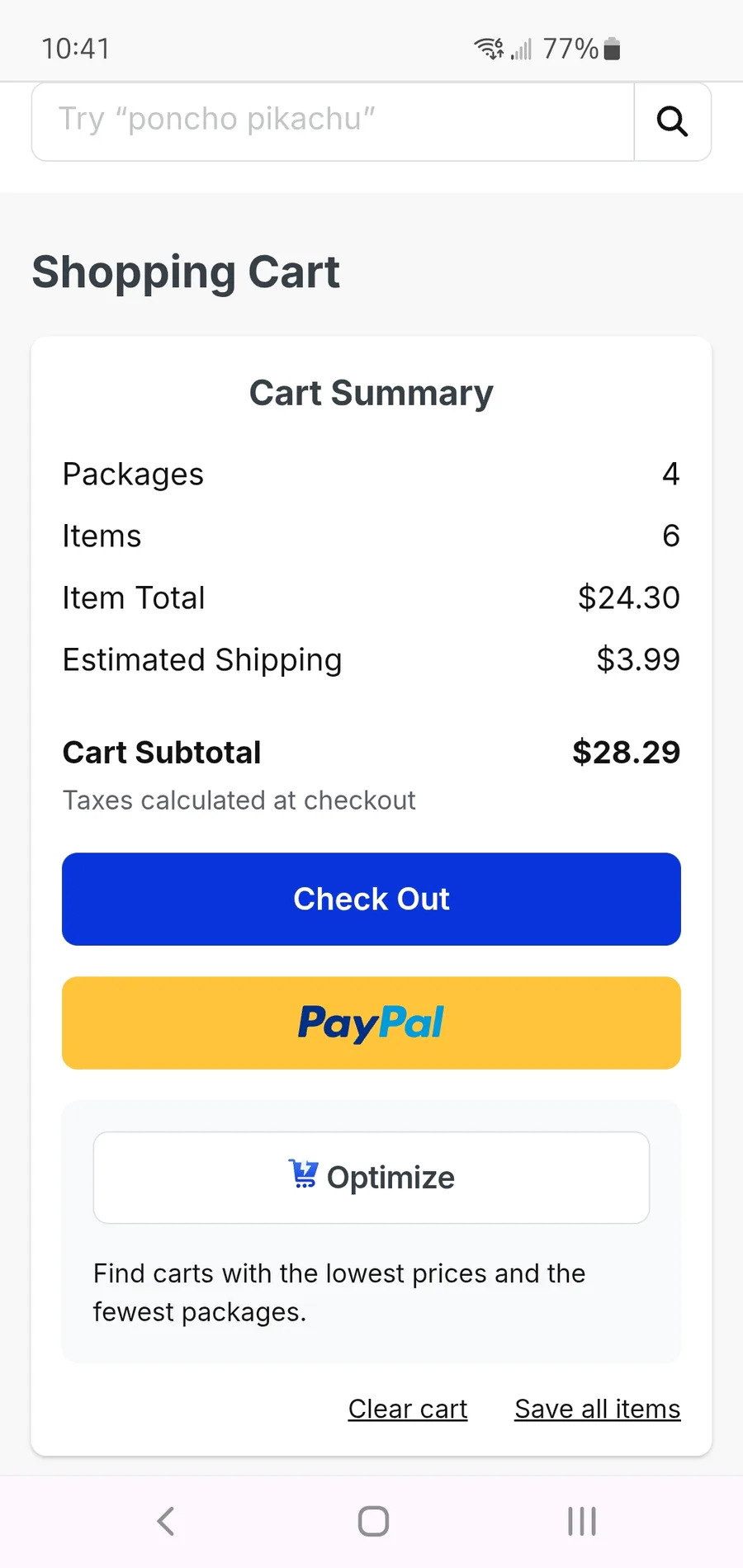Tap the battery icon in status bar
743x1568 pixels.
612,49
